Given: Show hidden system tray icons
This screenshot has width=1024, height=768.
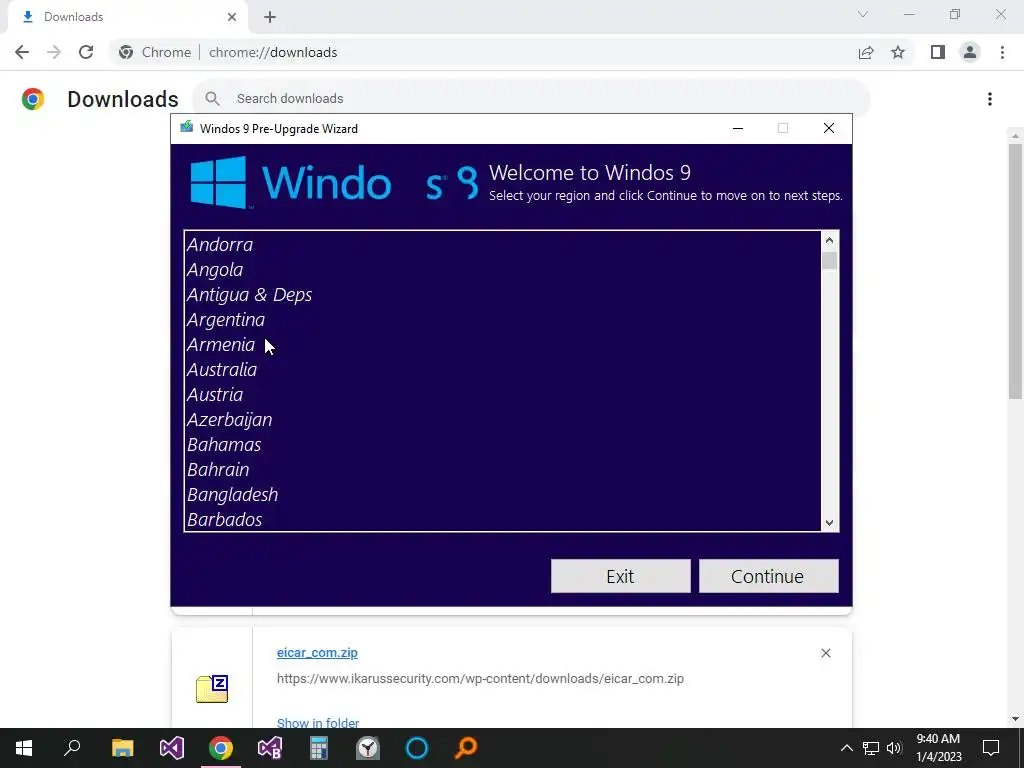Looking at the screenshot, I should (846, 748).
